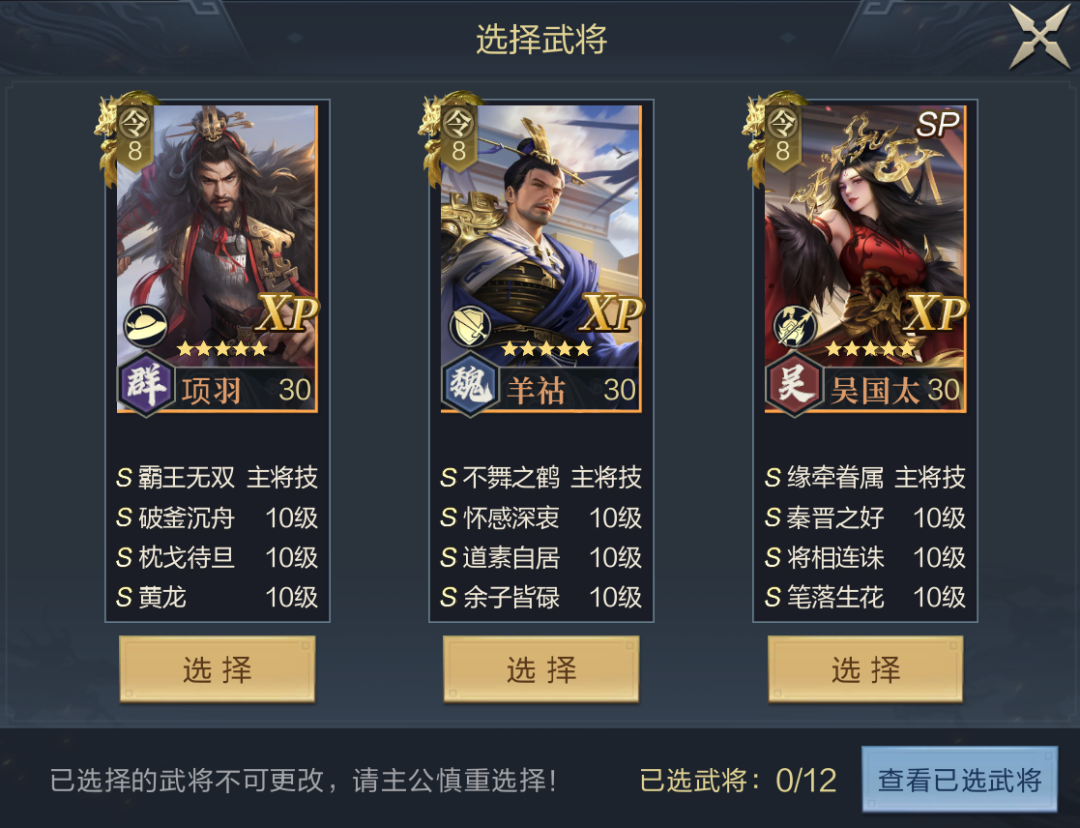Image resolution: width=1080 pixels, height=828 pixels.
Task: Open 吴国太's portrait card
Action: 865,258
